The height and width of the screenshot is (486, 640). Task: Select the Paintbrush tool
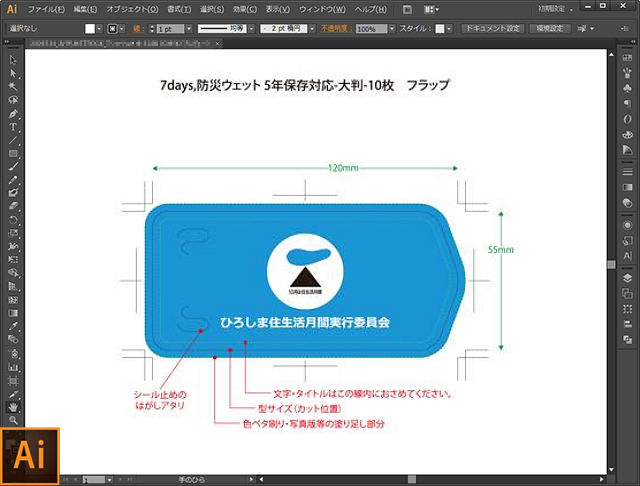pos(13,166)
